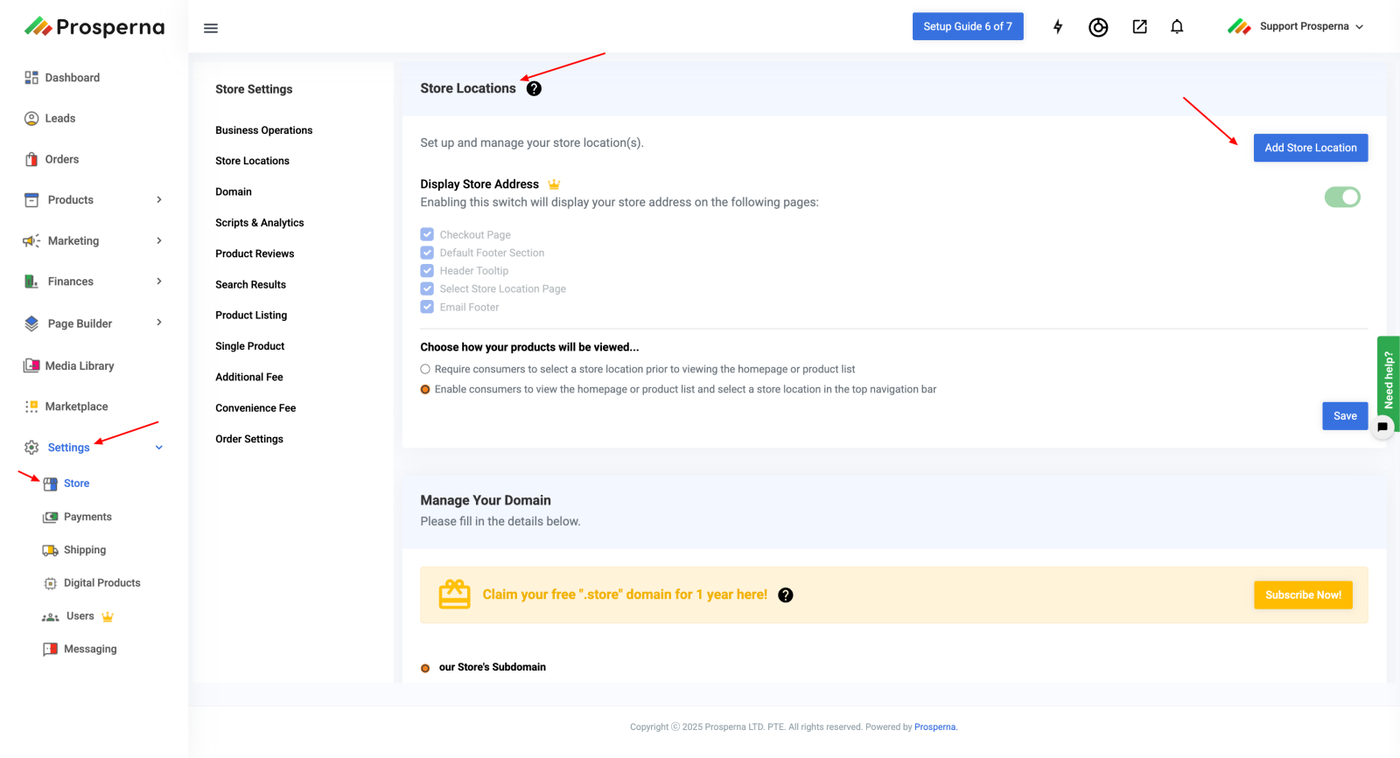1400x758 pixels.
Task: Open Setup Guide 6 of 7
Action: tap(967, 27)
